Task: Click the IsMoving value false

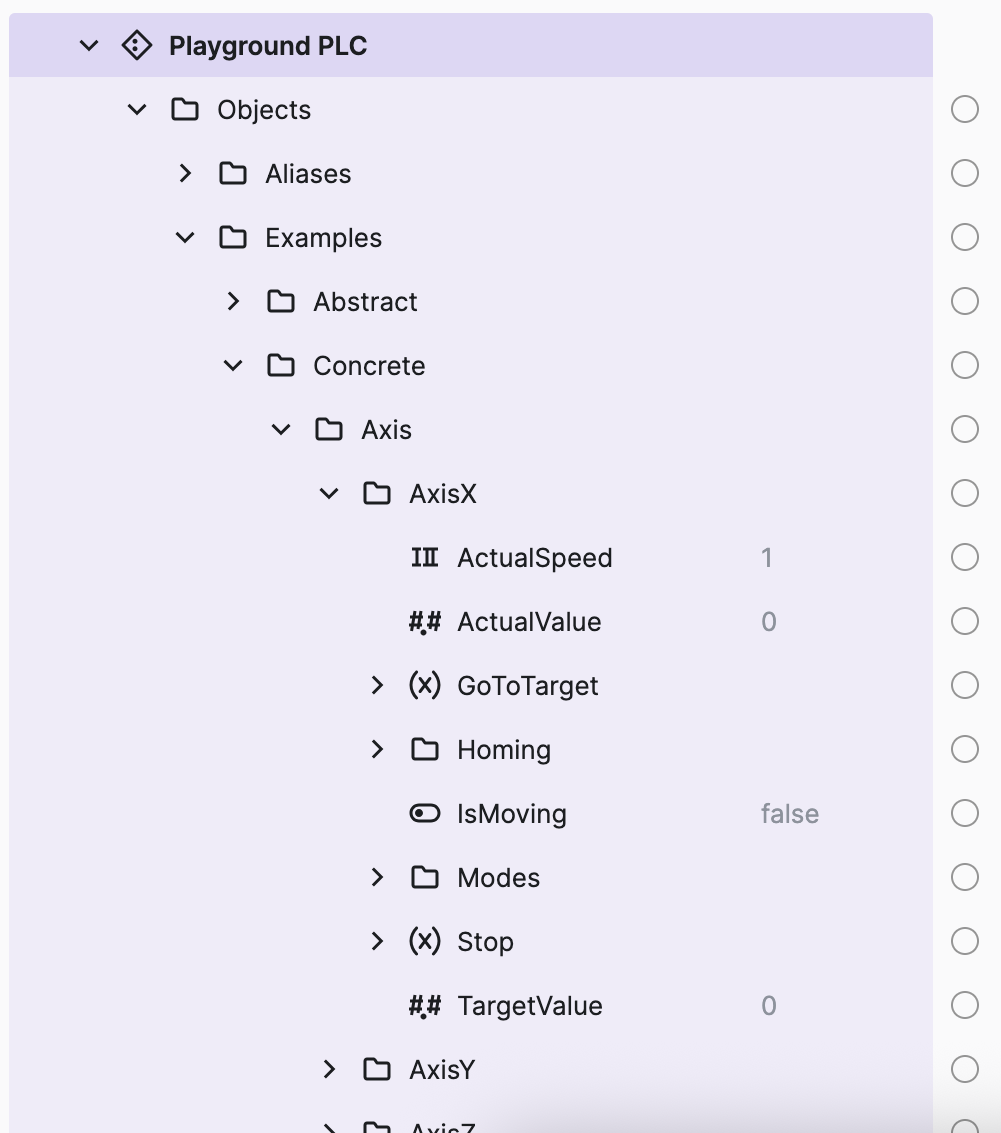Action: (789, 814)
